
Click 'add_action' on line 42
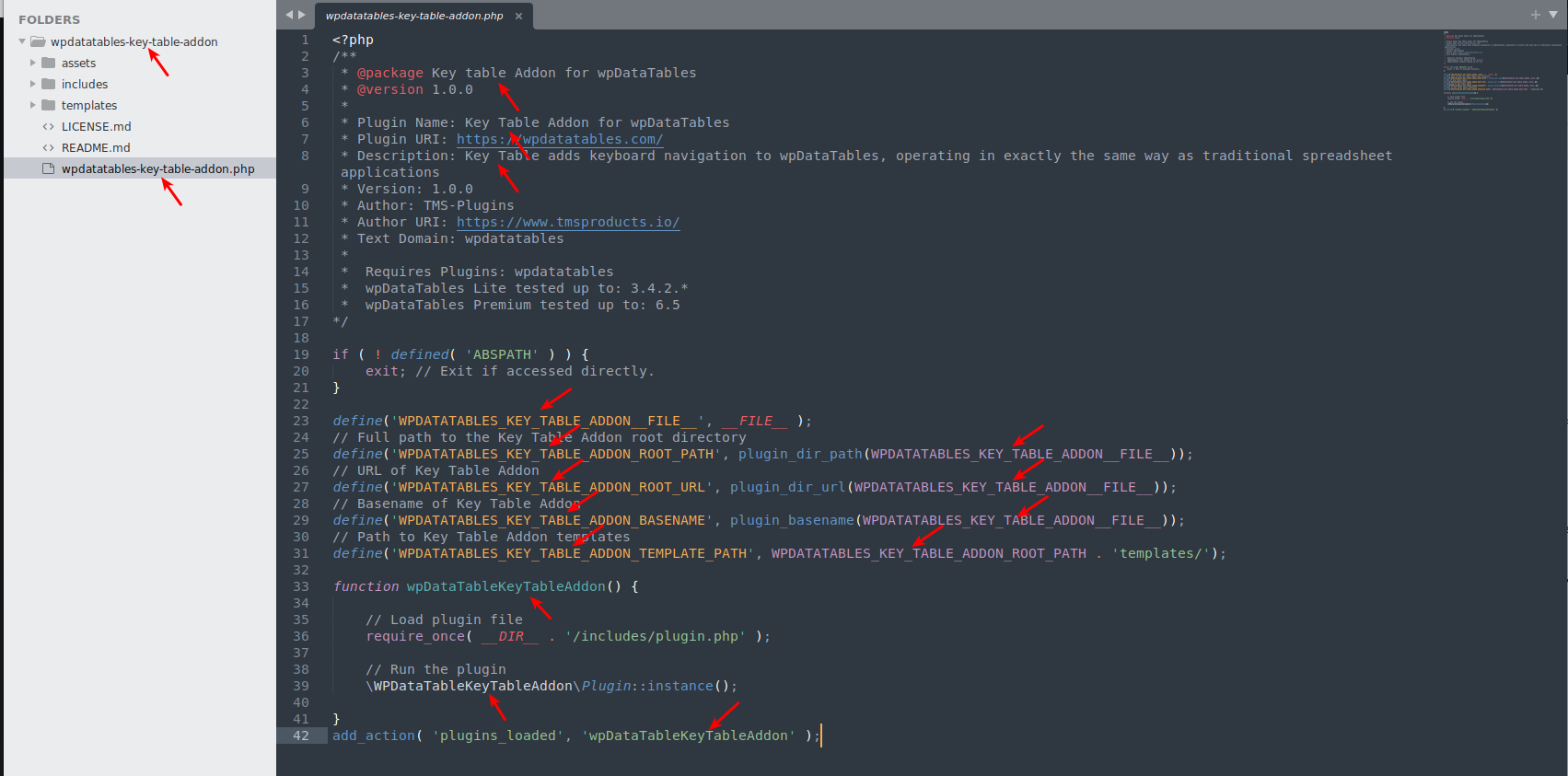[x=374, y=735]
